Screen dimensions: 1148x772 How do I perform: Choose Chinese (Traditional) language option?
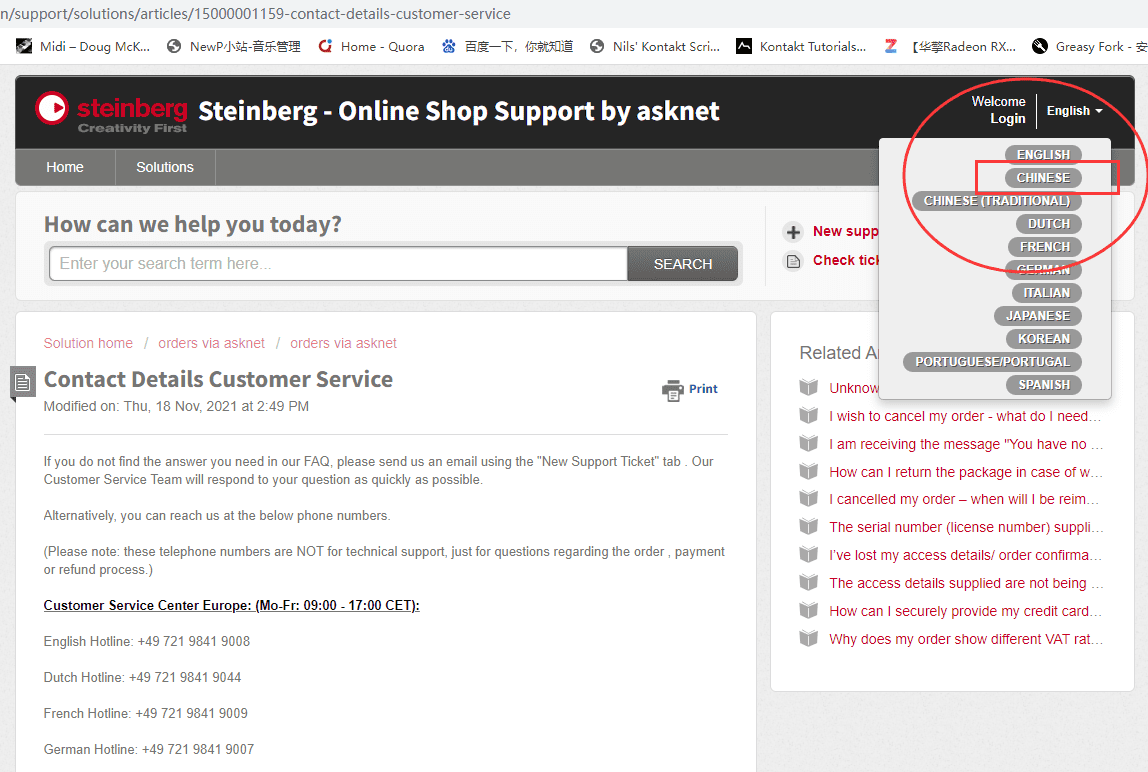(x=996, y=201)
